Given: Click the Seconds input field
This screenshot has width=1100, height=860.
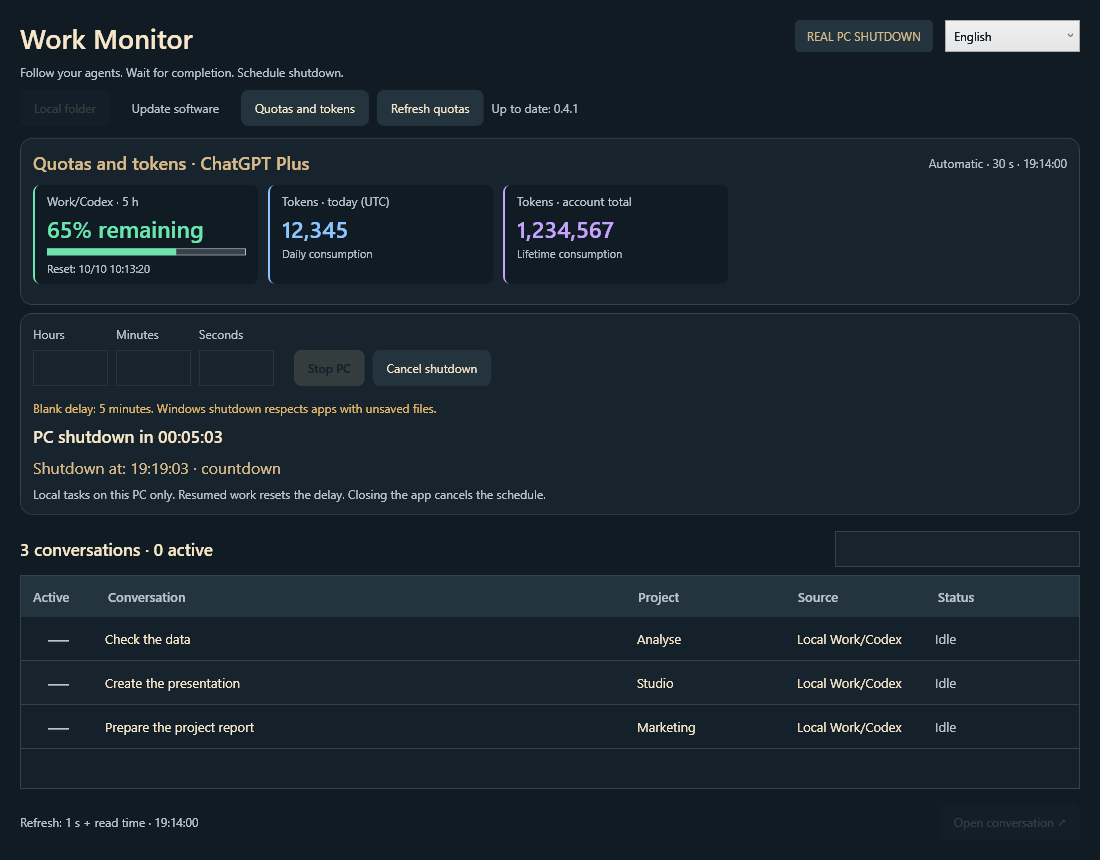Looking at the screenshot, I should point(236,368).
